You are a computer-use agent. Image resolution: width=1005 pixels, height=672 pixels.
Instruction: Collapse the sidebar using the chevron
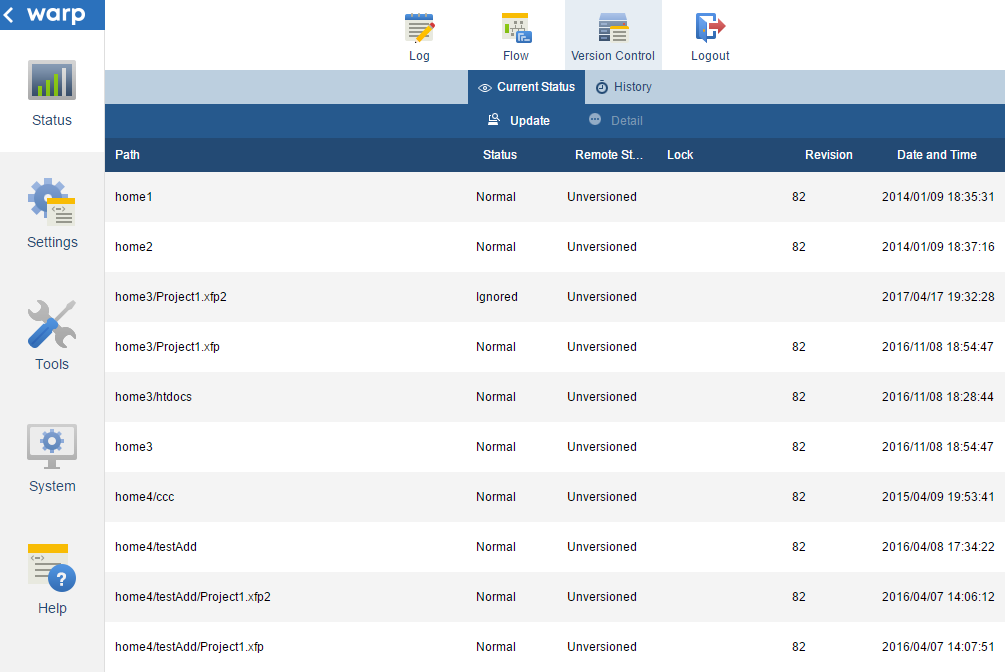click(11, 15)
